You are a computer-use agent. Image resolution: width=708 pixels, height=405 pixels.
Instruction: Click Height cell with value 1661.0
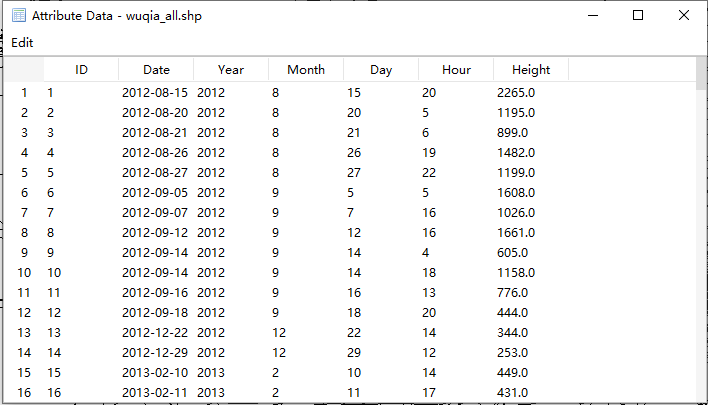tap(516, 233)
